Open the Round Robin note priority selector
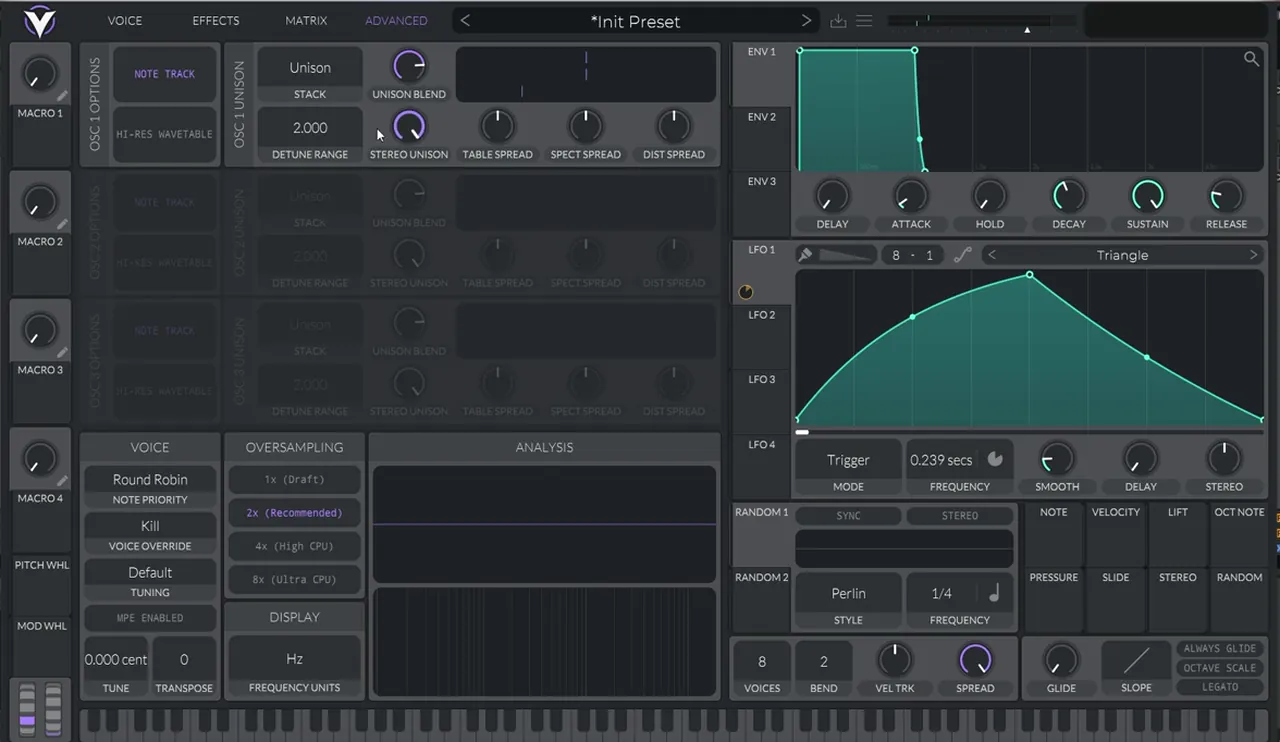Screen dimensions: 1280x742 coord(150,480)
